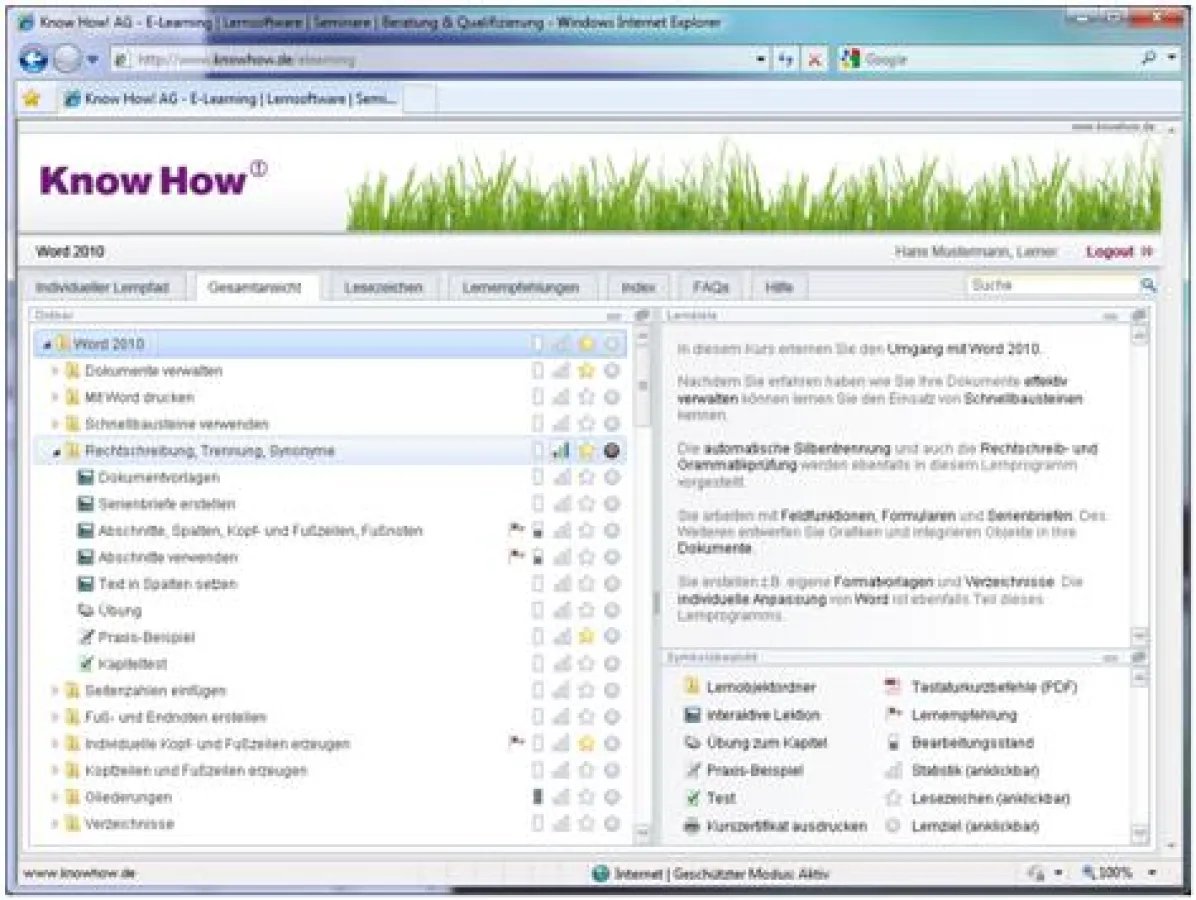Open the address bar history dropdown
This screenshot has height=900, width=1196.
click(759, 59)
